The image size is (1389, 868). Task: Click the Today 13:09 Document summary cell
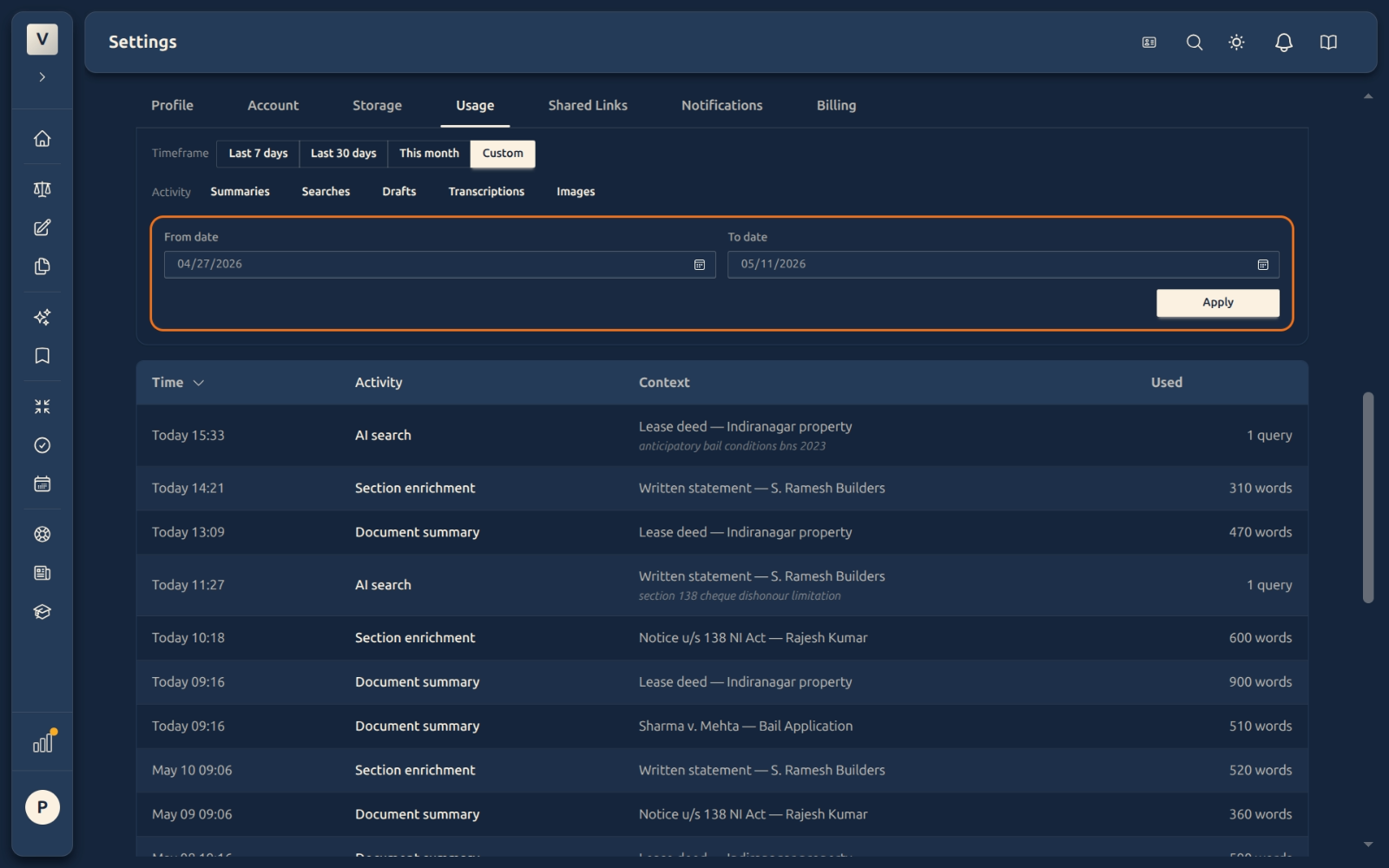[x=418, y=533]
